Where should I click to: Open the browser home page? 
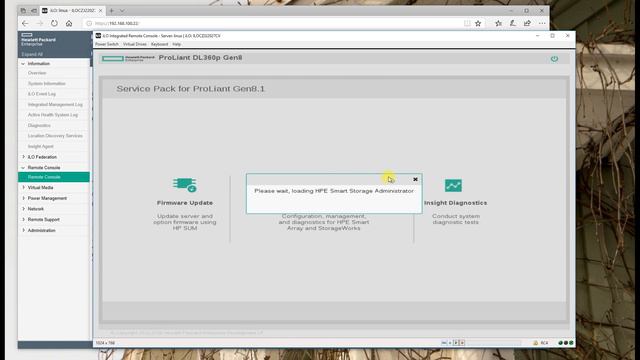point(69,23)
